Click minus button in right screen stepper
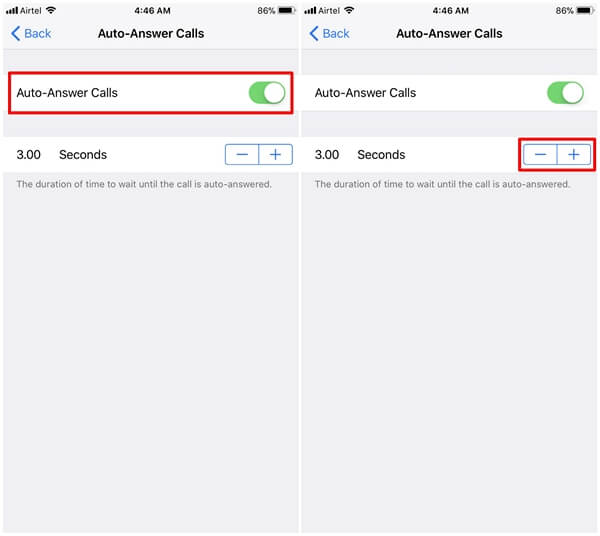Image resolution: width=600 pixels, height=536 pixels. 540,155
